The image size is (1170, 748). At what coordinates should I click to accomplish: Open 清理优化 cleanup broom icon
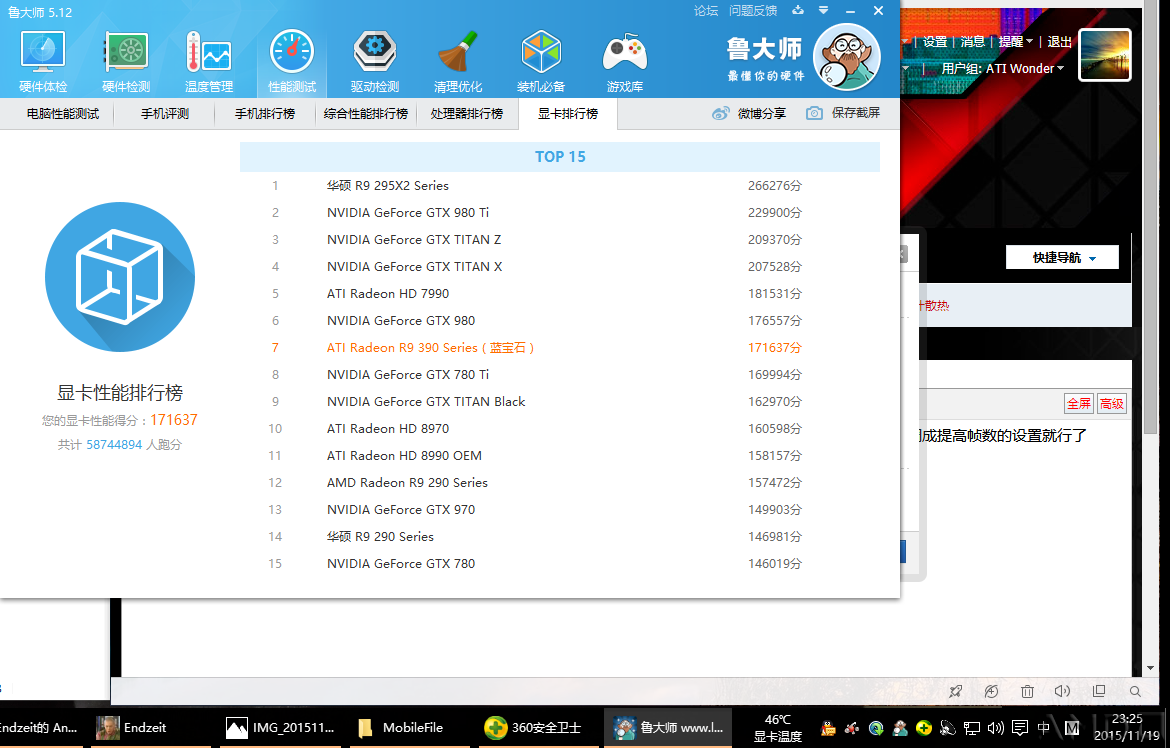click(458, 62)
